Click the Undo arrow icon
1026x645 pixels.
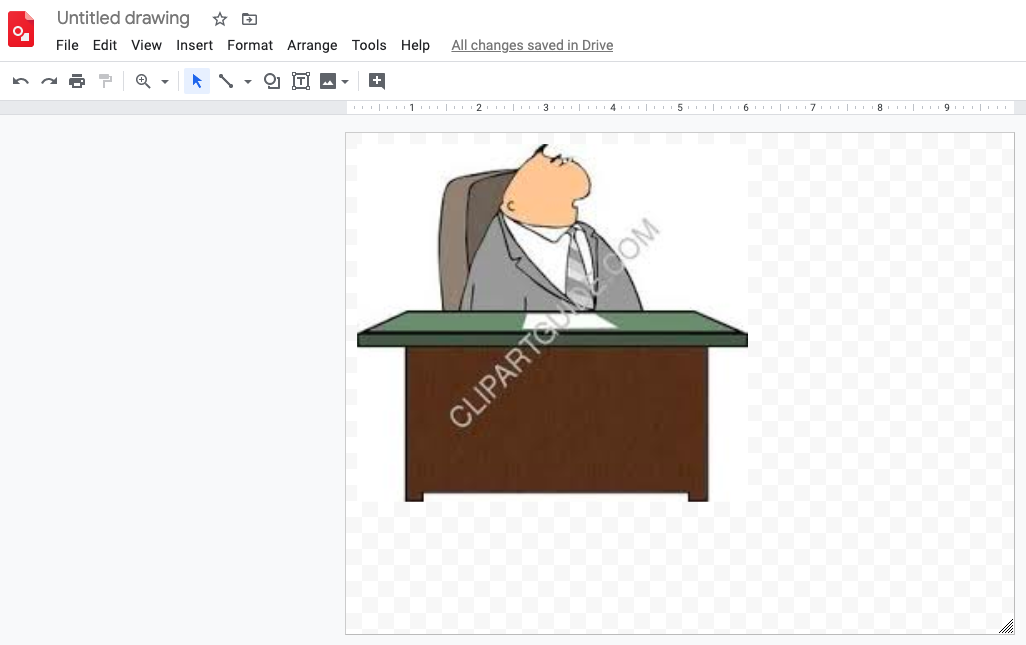(x=21, y=81)
